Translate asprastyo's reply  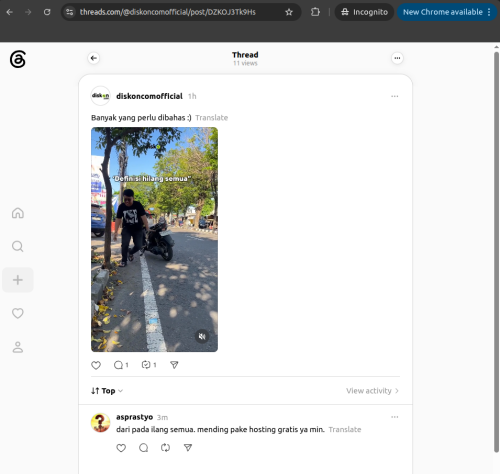tap(345, 429)
